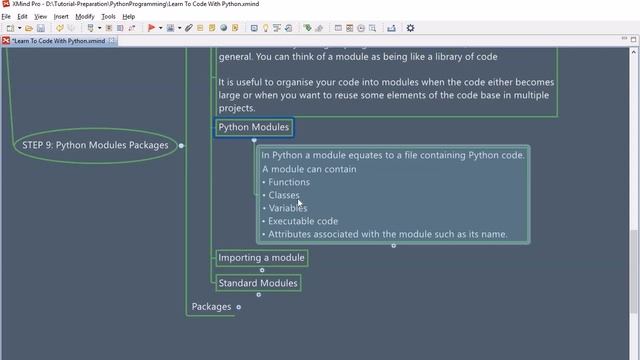Click the red Marker flag icon

151,28
